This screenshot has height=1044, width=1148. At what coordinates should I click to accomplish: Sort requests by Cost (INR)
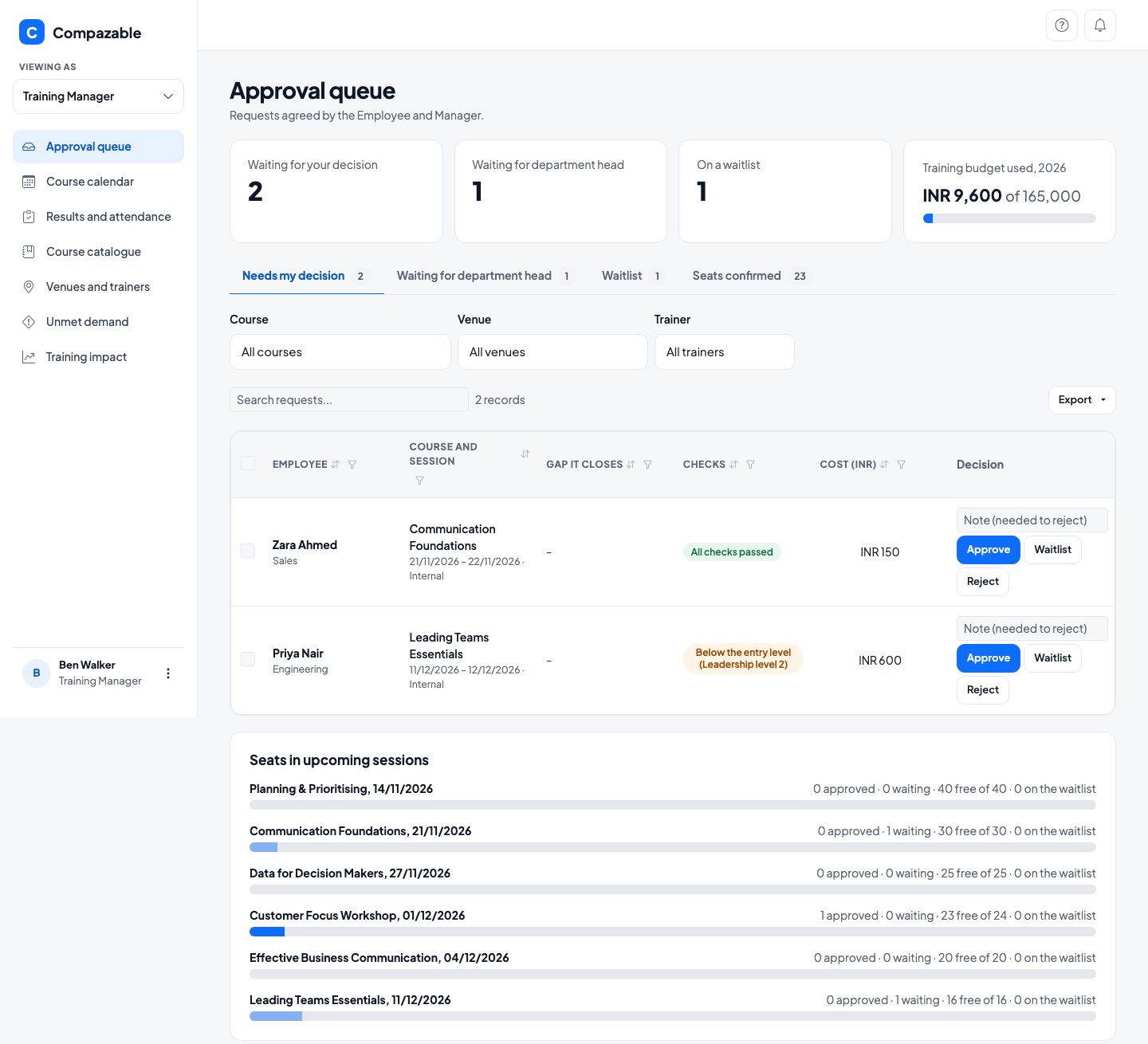point(884,465)
